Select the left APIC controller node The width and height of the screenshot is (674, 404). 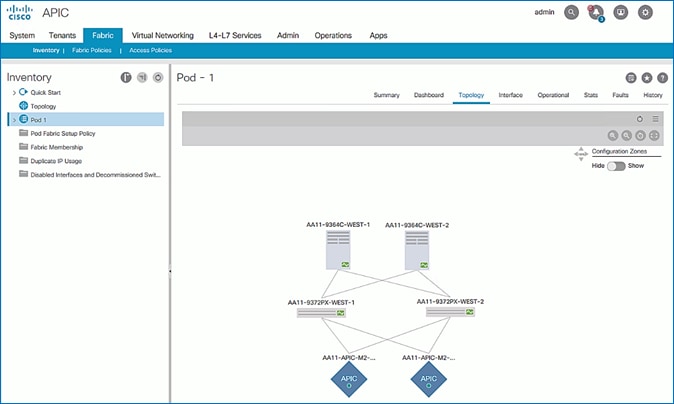(349, 379)
